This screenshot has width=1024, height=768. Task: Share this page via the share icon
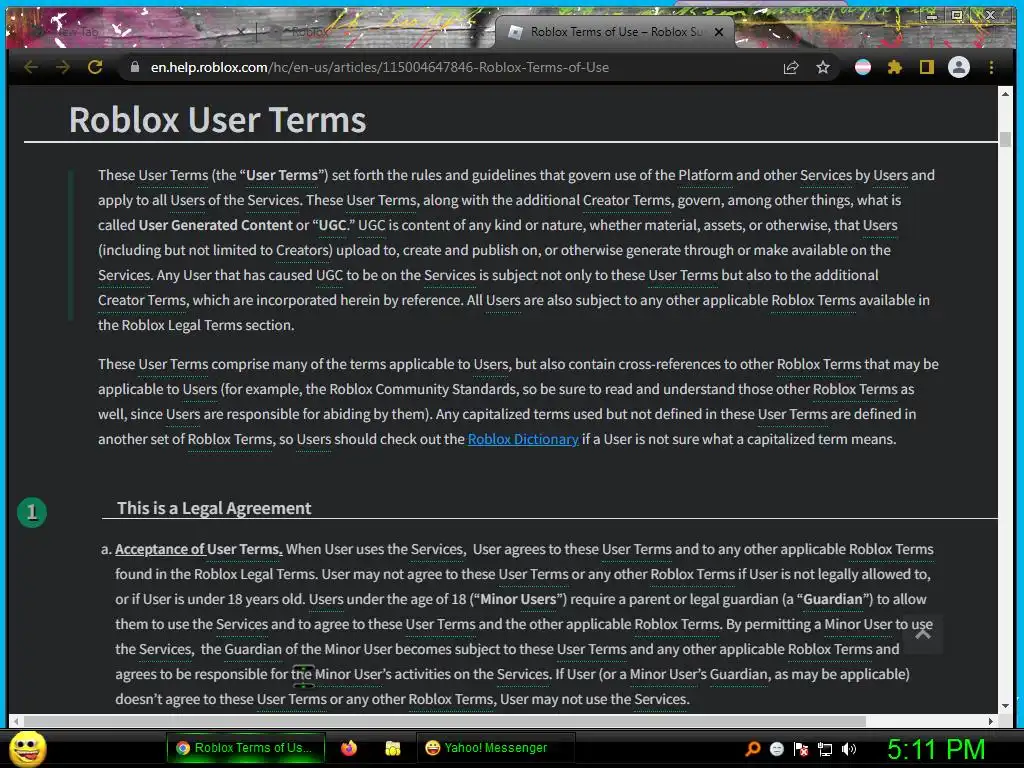[791, 67]
